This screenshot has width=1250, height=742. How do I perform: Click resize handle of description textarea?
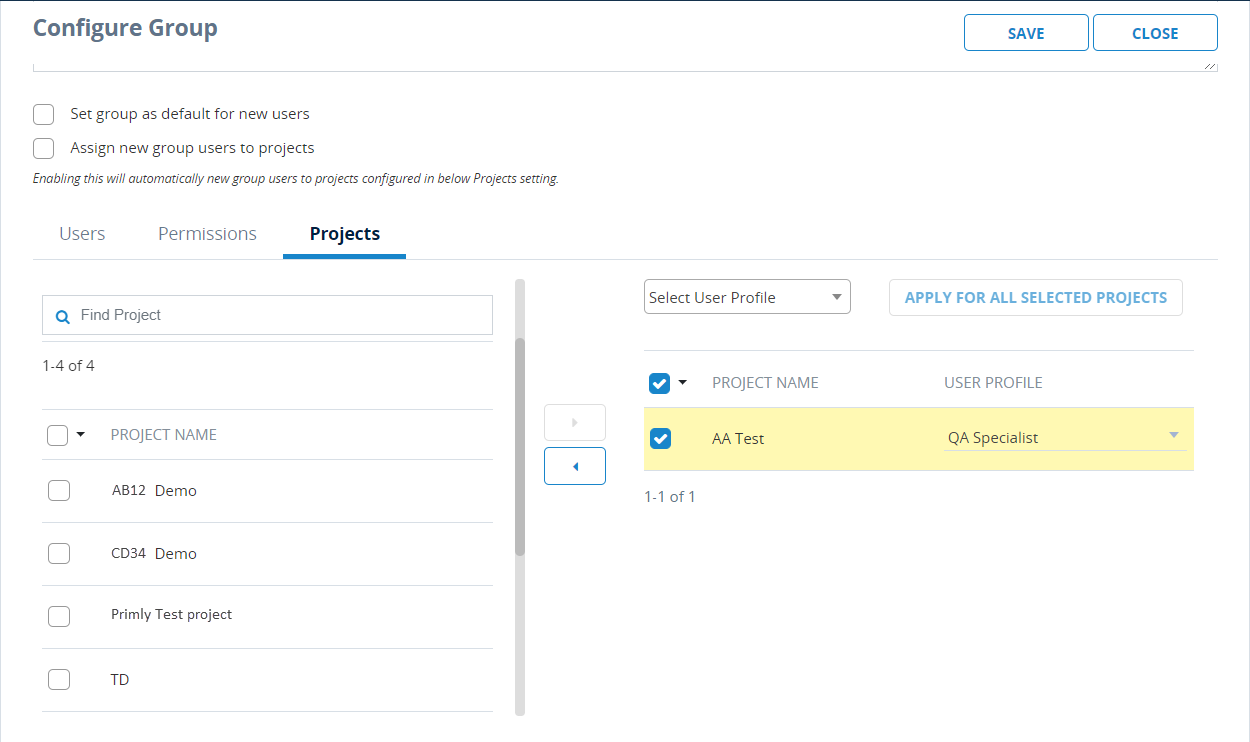point(1211,65)
